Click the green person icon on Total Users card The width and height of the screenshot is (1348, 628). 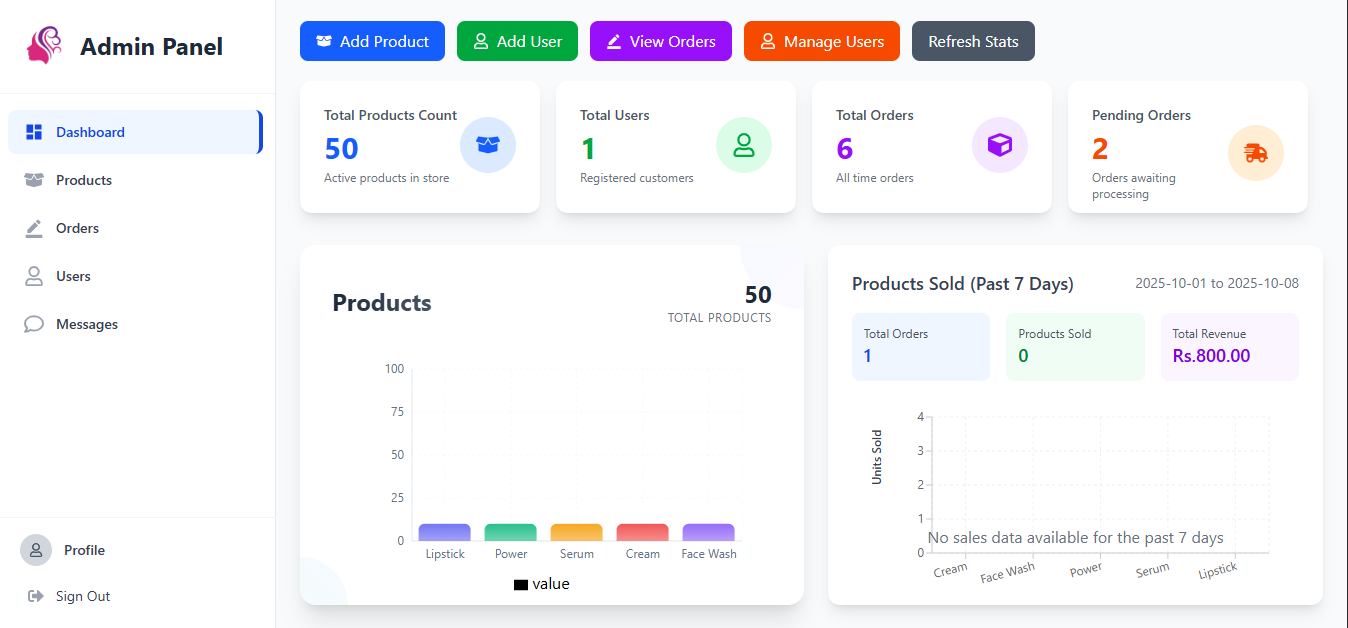pyautogui.click(x=744, y=145)
